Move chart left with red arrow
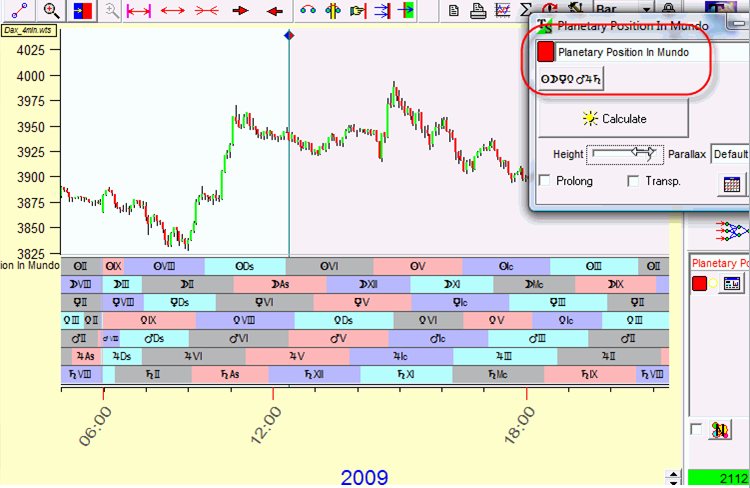Screen dimensions: 750x488 click(274, 11)
